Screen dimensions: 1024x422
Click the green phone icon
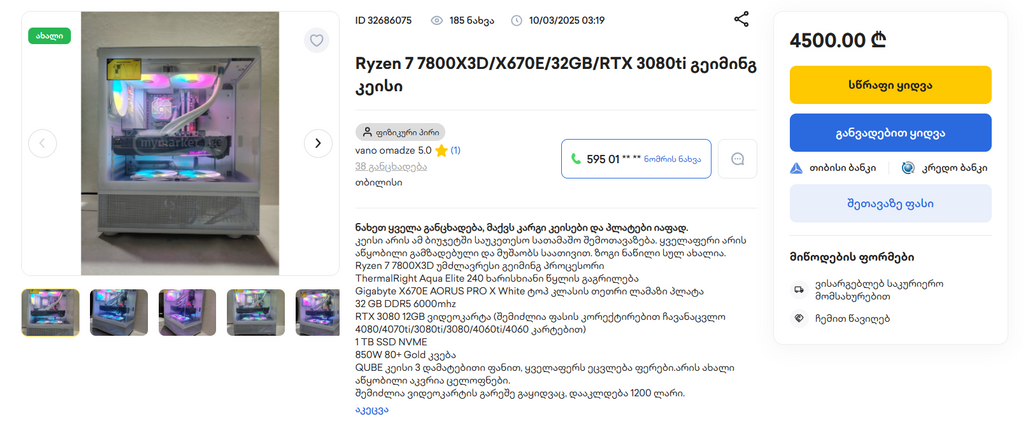[x=576, y=159]
